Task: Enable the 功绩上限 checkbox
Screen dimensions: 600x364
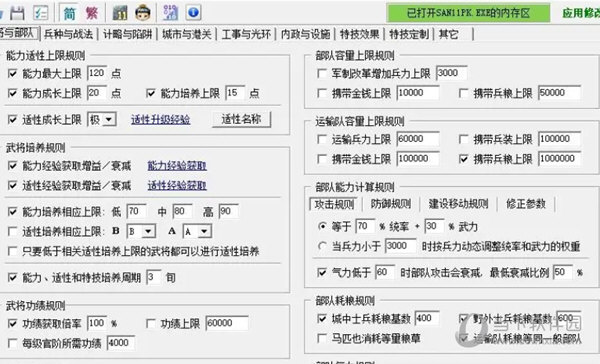Action: 151,323
